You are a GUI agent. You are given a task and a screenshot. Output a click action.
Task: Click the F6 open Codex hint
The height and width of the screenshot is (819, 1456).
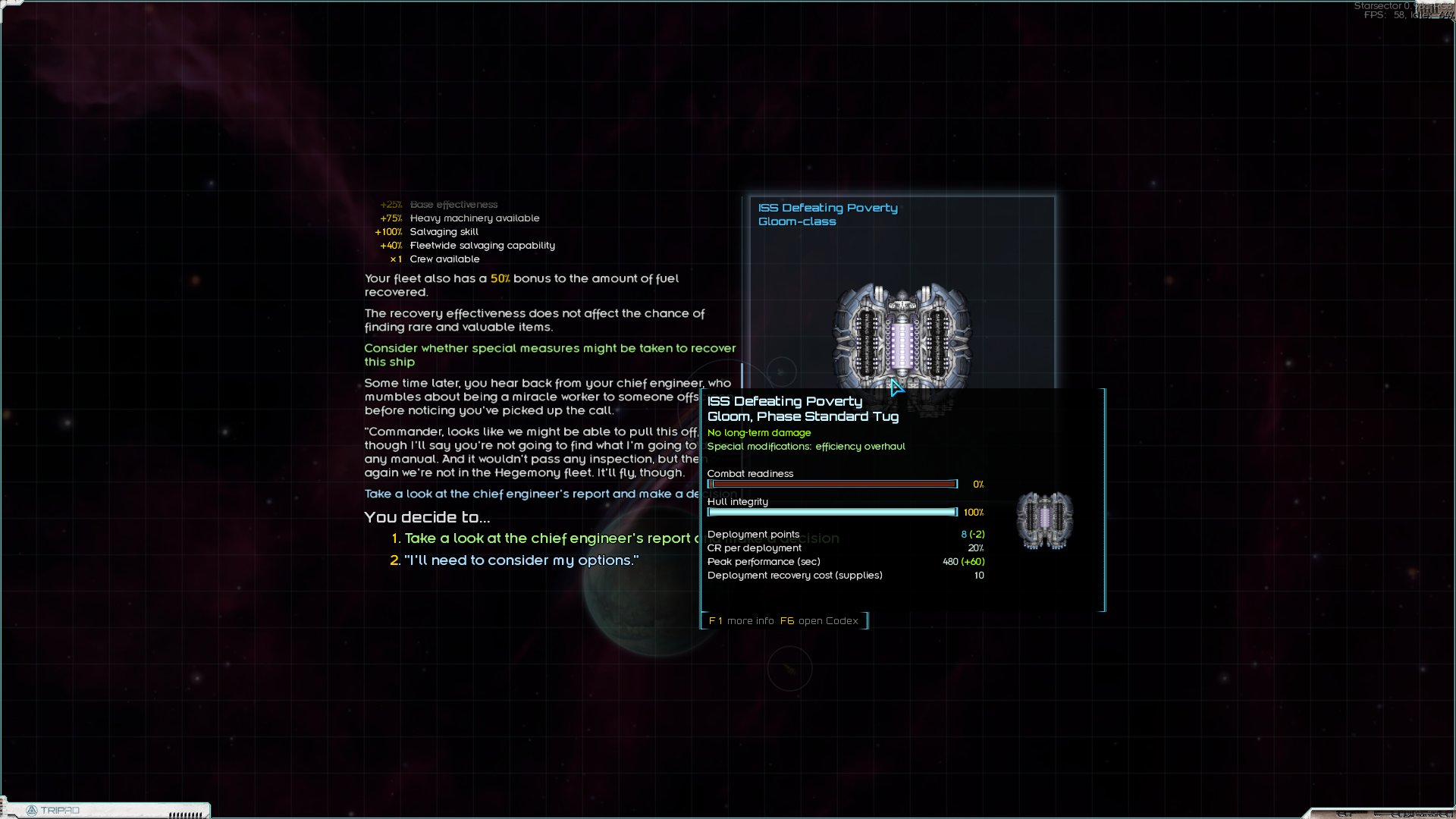(x=819, y=621)
